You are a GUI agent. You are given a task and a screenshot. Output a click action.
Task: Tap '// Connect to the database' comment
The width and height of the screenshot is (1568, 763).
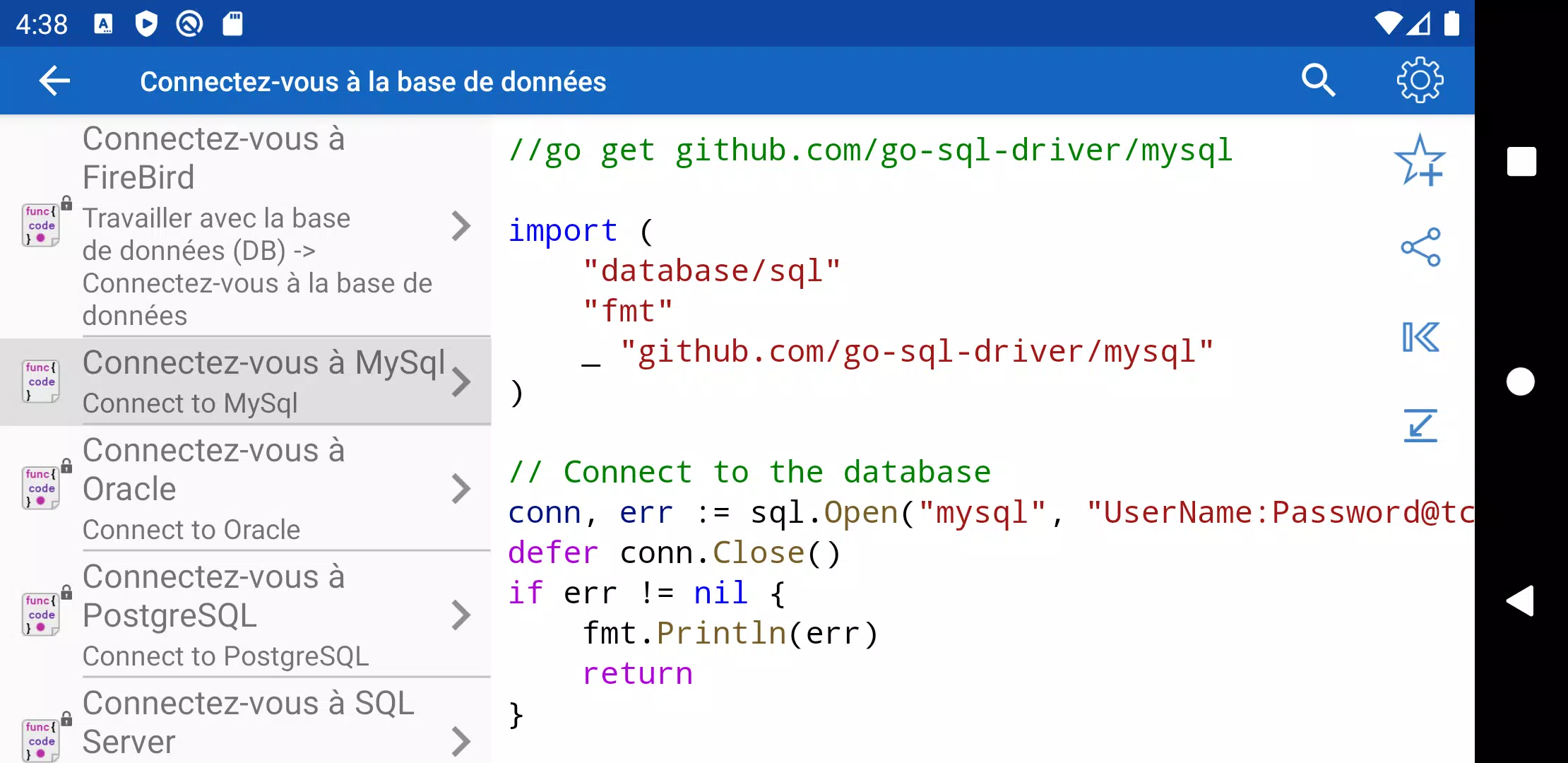coord(749,472)
